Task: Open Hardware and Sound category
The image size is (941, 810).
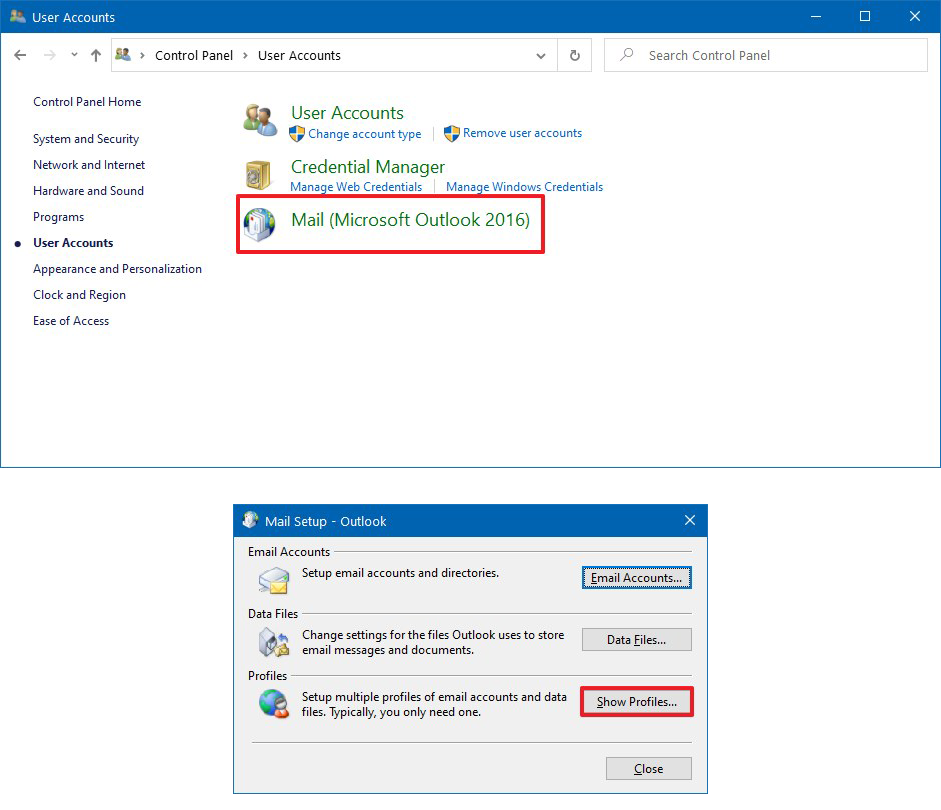Action: (x=88, y=191)
